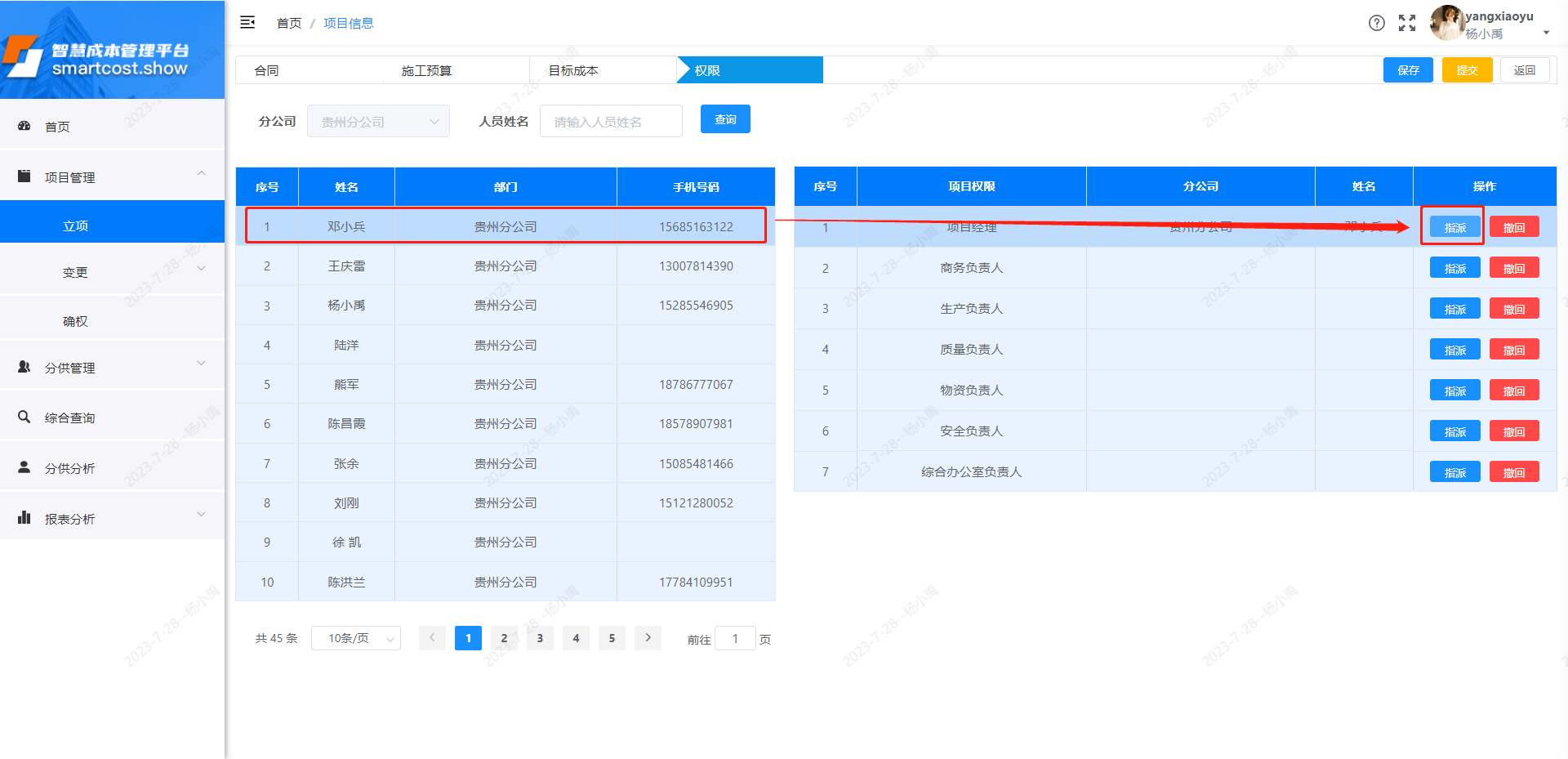1568x759 pixels.
Task: Expand the 分公司 dropdown selector
Action: (x=378, y=122)
